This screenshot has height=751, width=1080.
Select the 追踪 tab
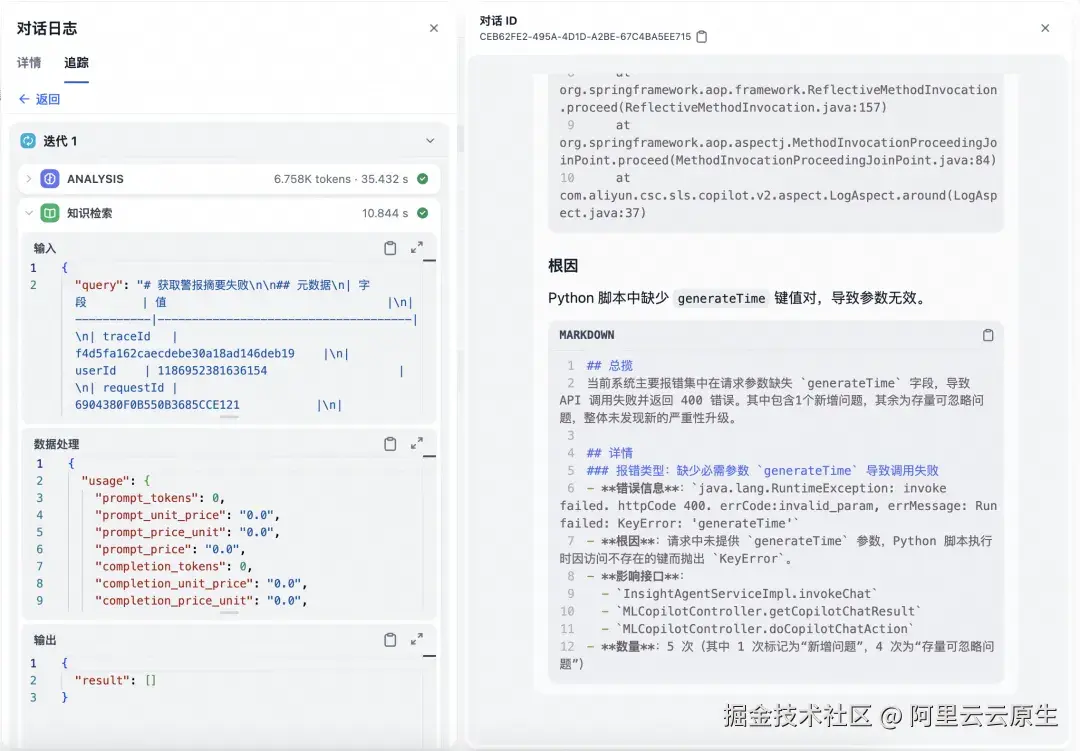pyautogui.click(x=76, y=63)
